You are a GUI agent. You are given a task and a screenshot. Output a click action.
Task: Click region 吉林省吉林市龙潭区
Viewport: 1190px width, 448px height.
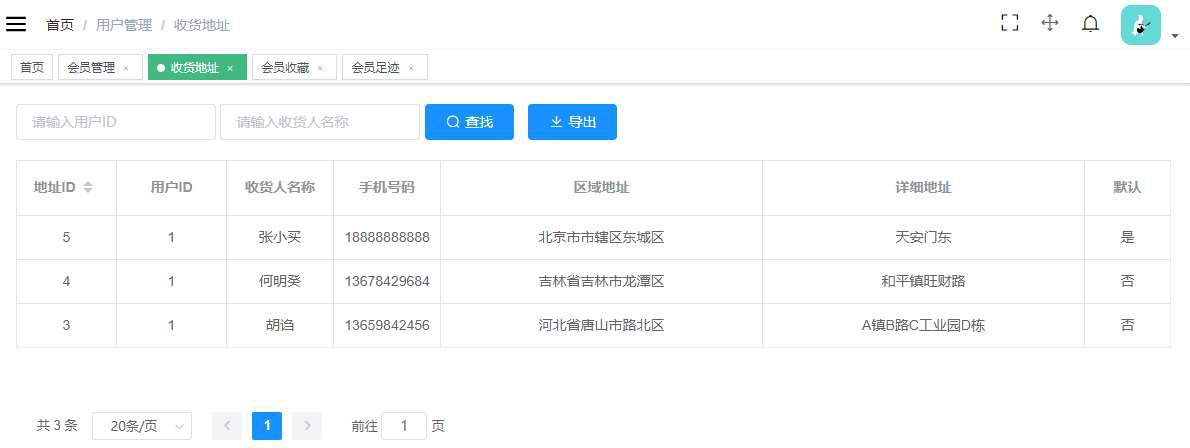coord(601,281)
